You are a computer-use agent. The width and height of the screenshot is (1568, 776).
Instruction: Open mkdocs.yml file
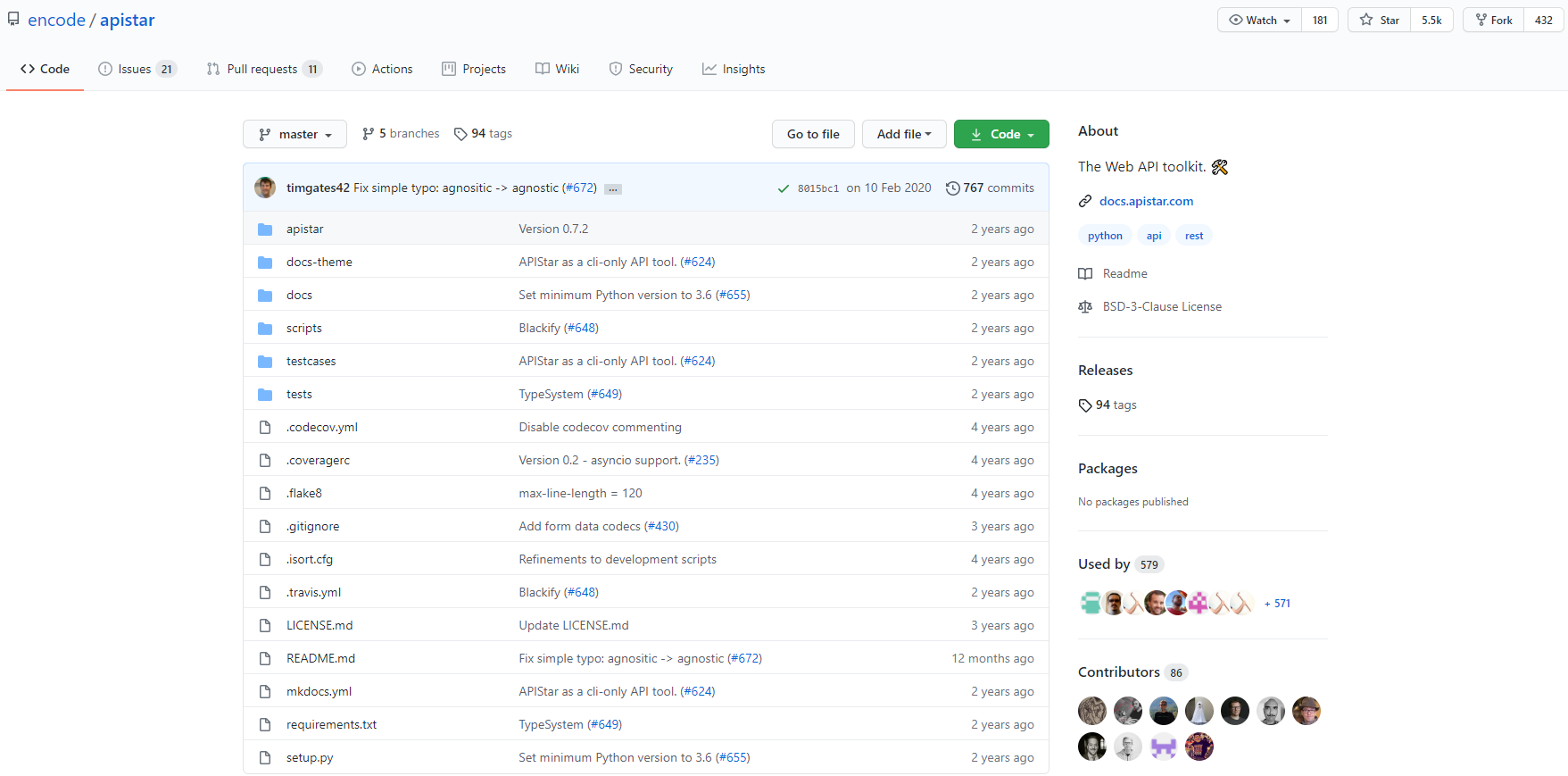[x=319, y=692]
